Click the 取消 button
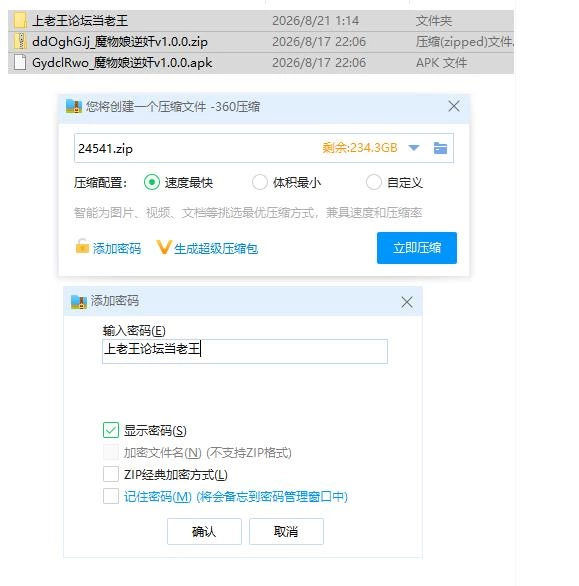Screen dimensions: 579x586 coord(286,531)
